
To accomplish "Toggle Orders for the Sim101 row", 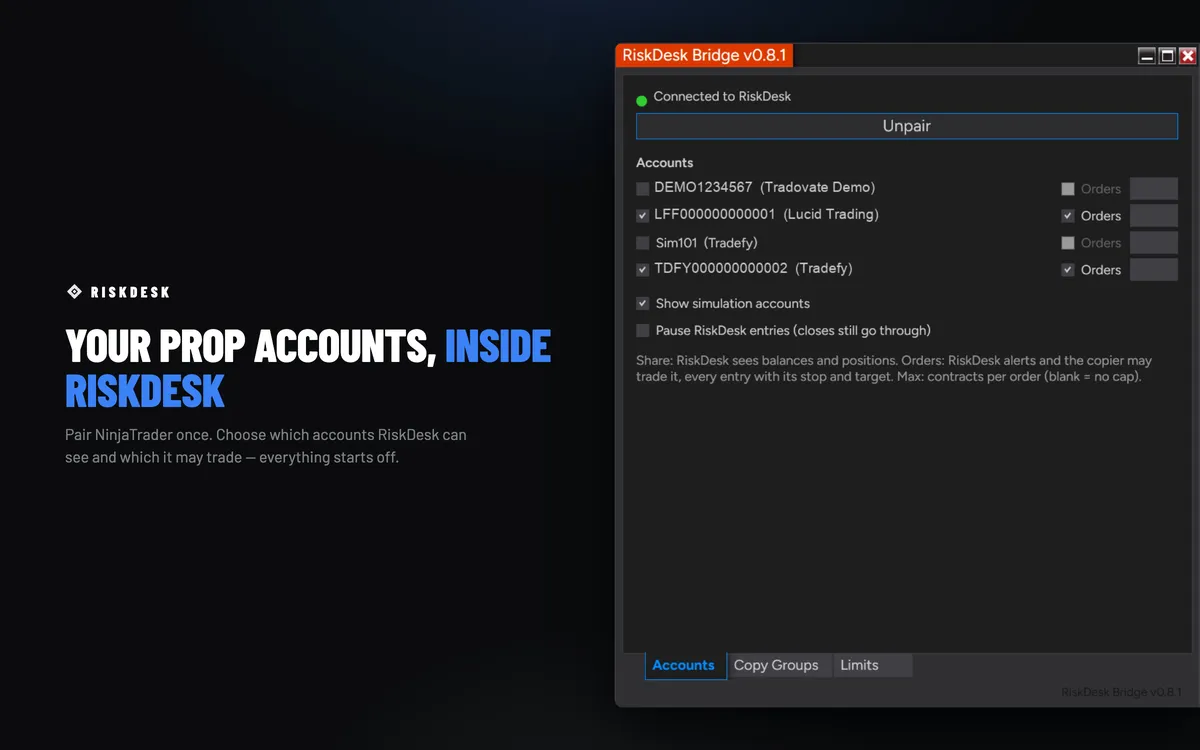I will click(x=1068, y=243).
